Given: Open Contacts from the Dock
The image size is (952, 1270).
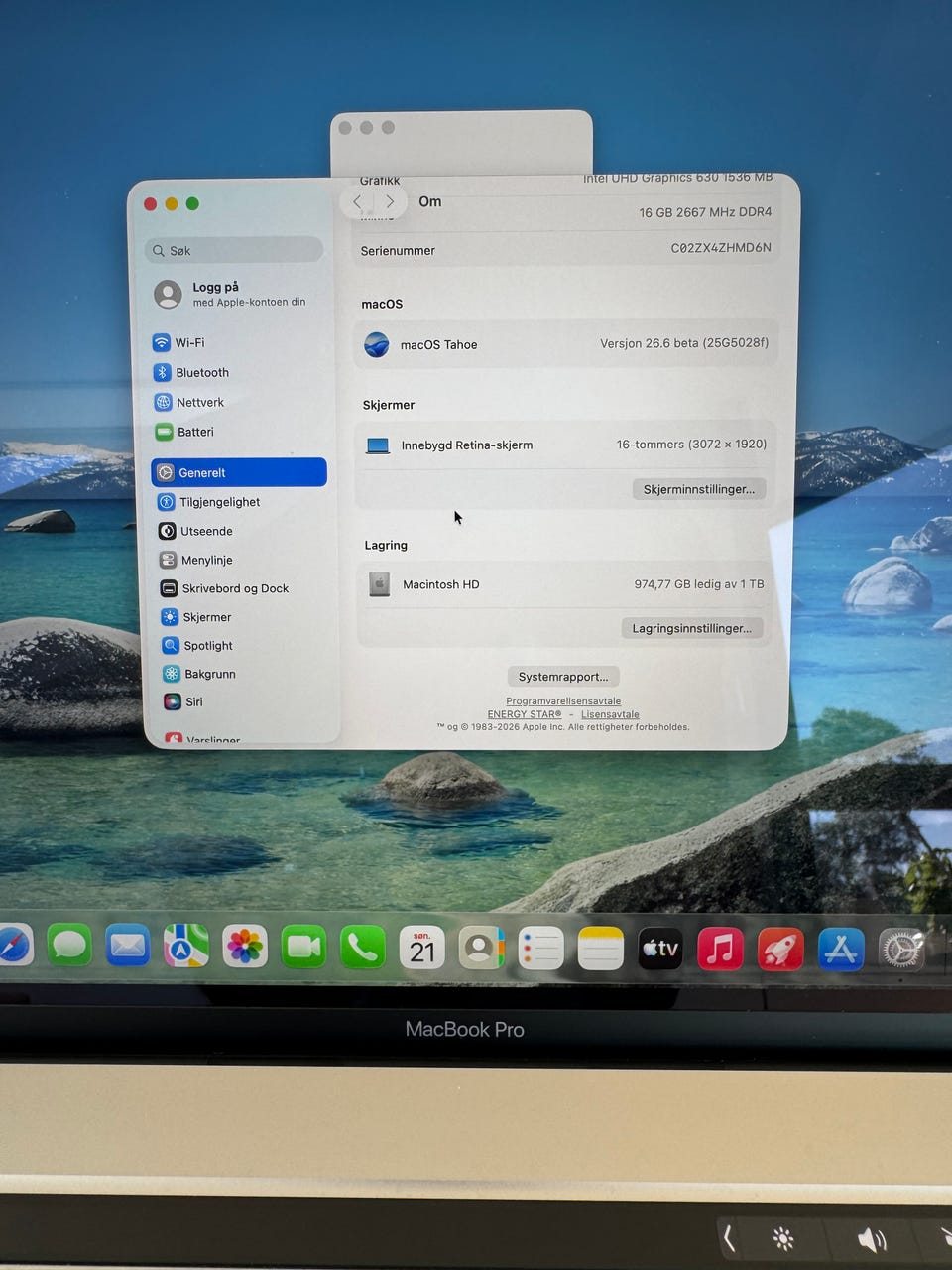Looking at the screenshot, I should pos(481,949).
